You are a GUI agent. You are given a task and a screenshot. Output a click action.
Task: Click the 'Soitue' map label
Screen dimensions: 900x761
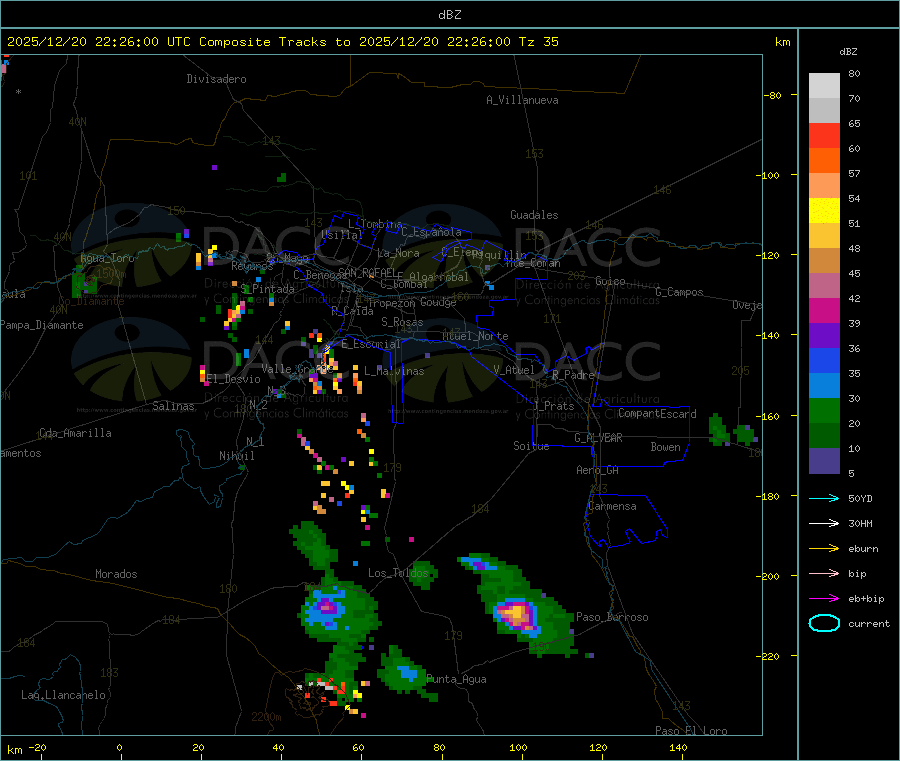pyautogui.click(x=531, y=446)
